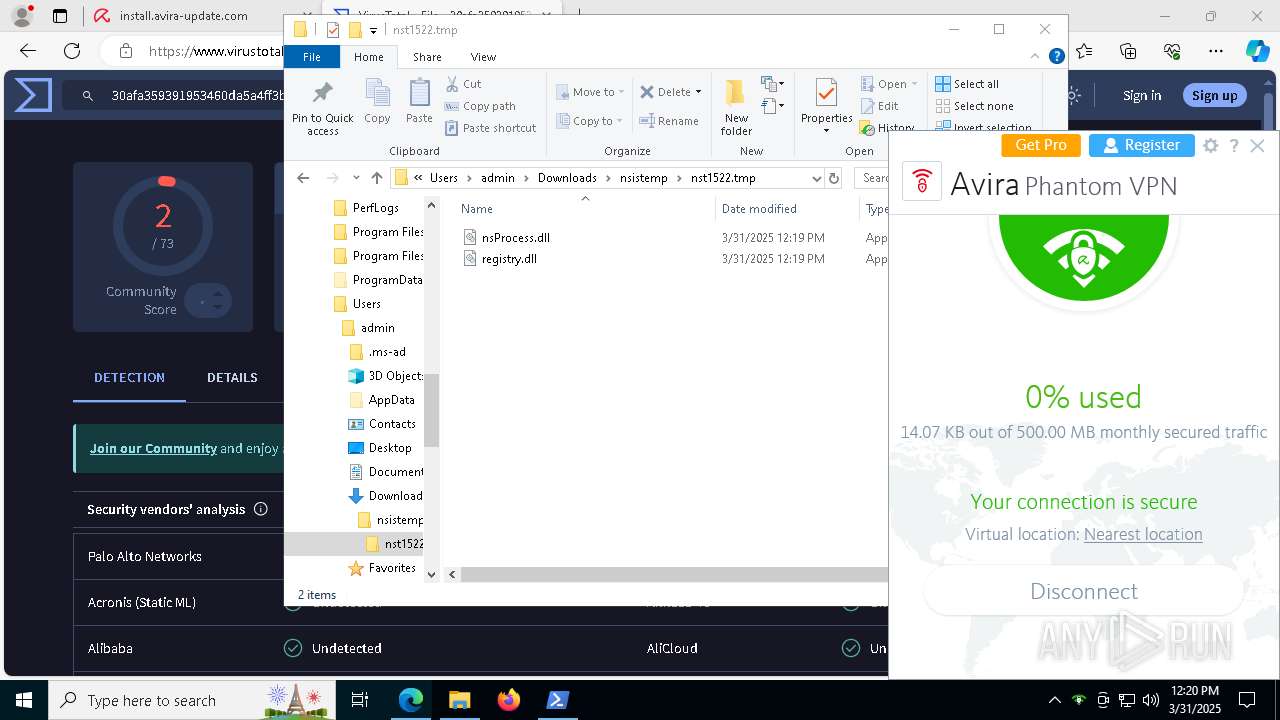
Task: Click Select all in ribbon
Action: point(967,84)
